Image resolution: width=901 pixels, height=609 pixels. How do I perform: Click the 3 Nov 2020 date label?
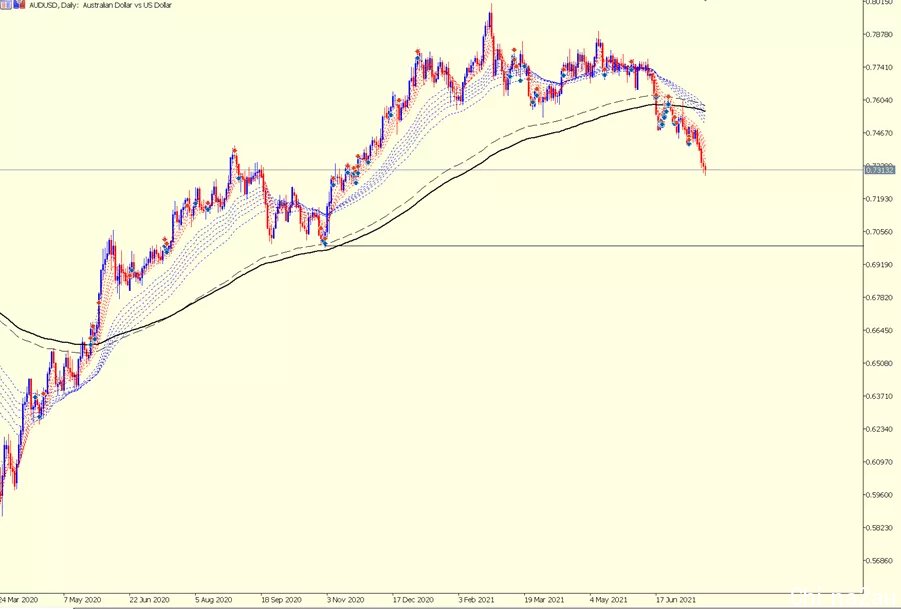(345, 600)
